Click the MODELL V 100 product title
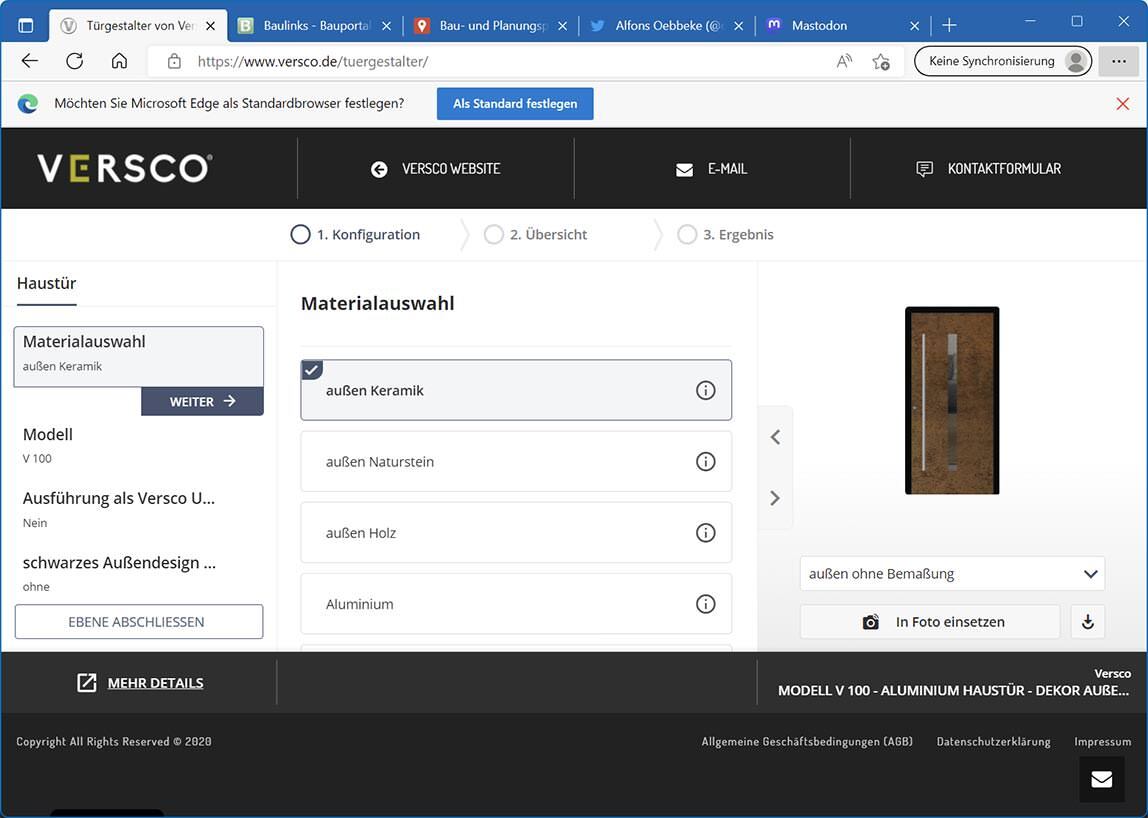 pyautogui.click(x=953, y=691)
